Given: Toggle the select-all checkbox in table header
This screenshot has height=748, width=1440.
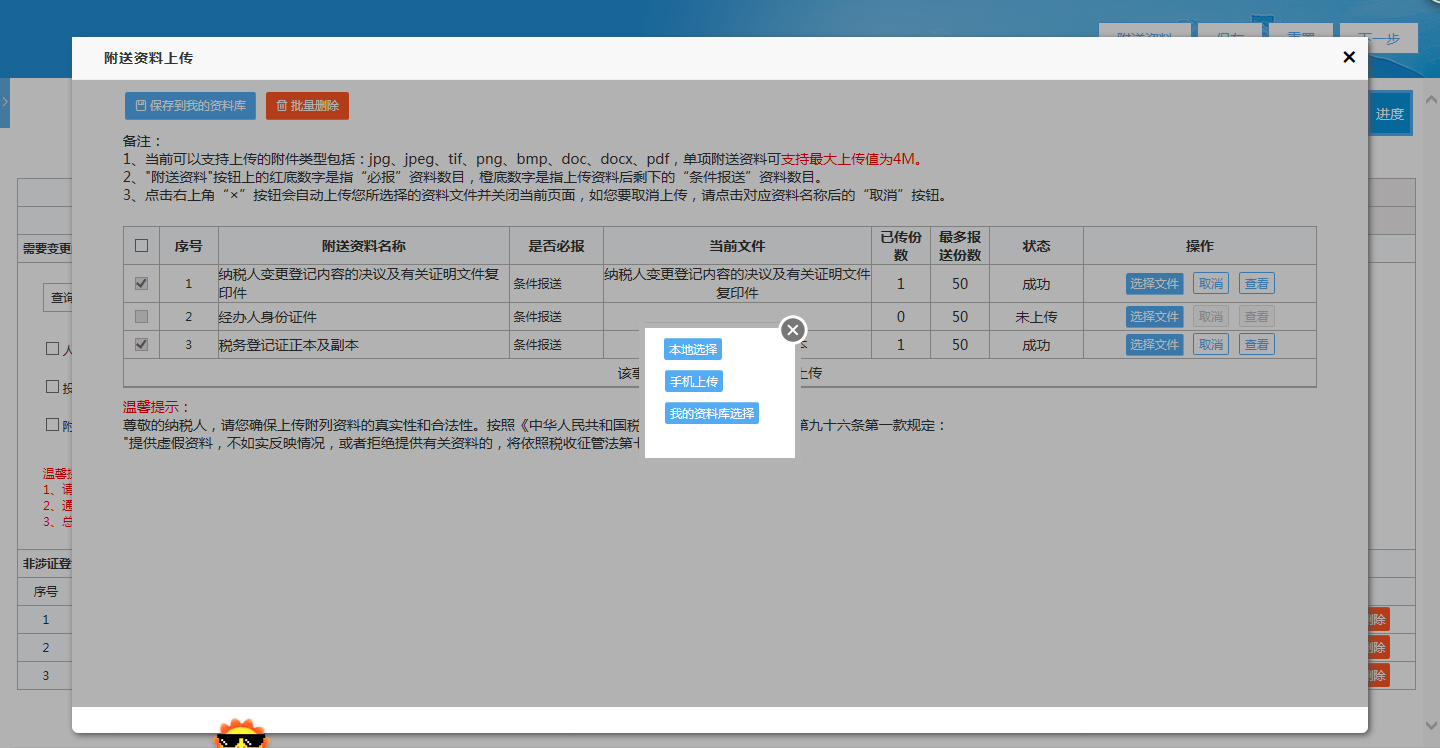Looking at the screenshot, I should [x=141, y=246].
